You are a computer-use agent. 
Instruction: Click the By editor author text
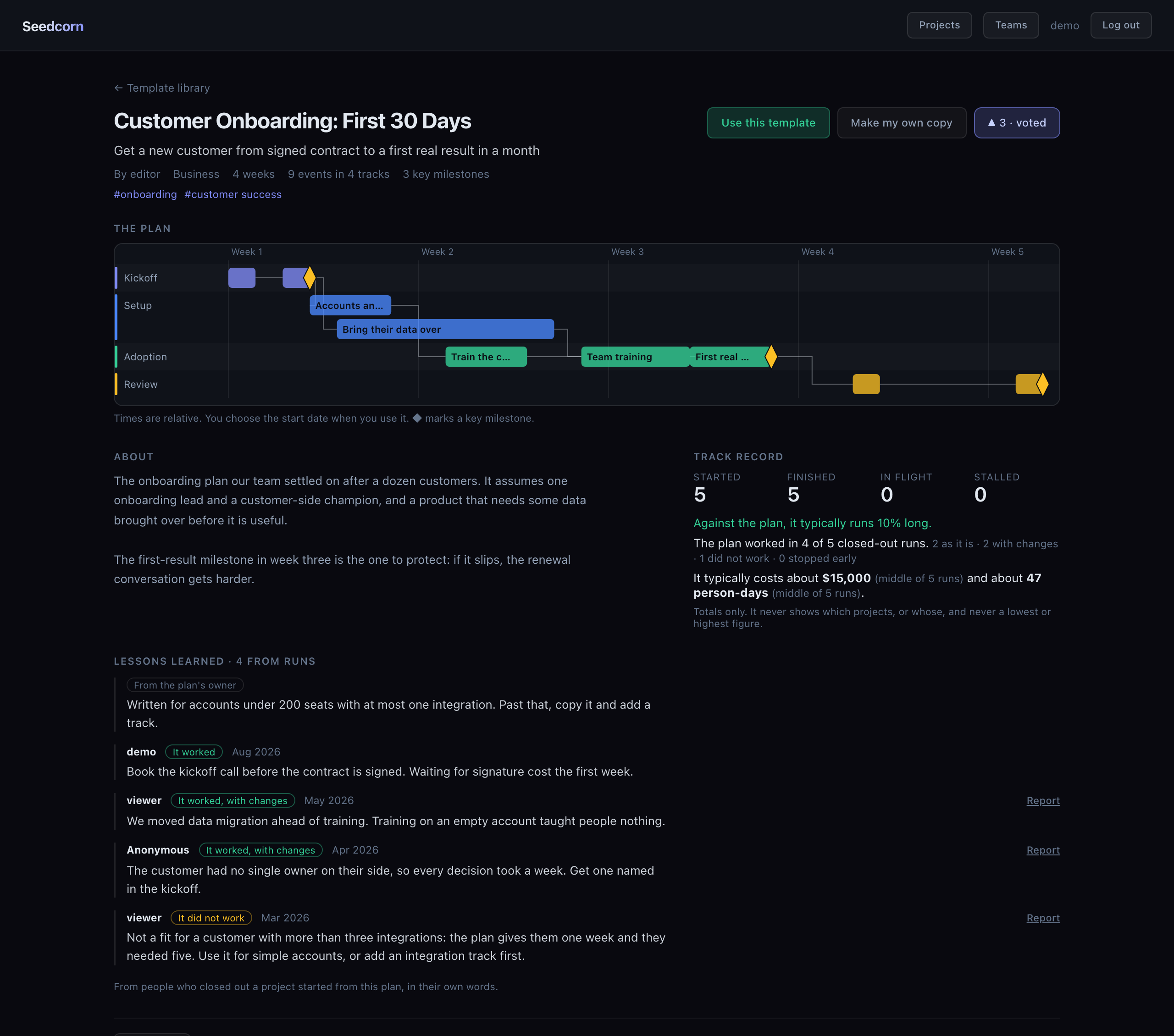click(x=137, y=174)
